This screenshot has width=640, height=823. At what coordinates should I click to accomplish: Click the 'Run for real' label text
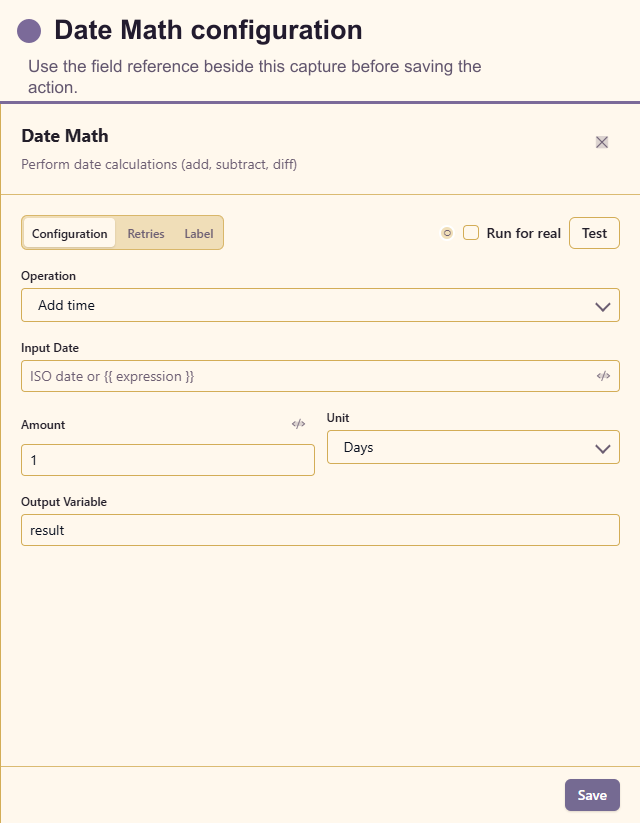pyautogui.click(x=523, y=233)
